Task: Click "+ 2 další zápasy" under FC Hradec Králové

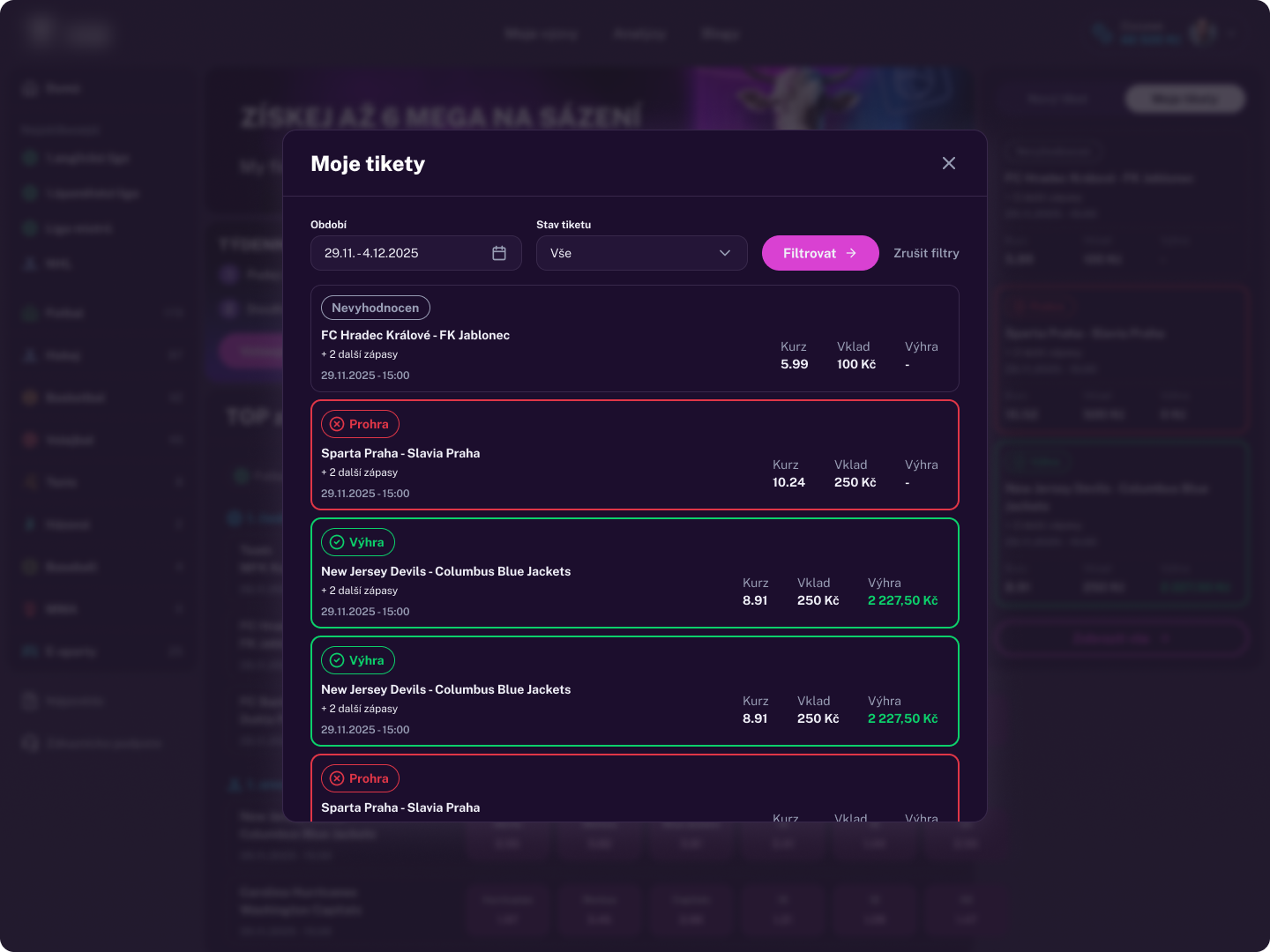Action: [359, 354]
